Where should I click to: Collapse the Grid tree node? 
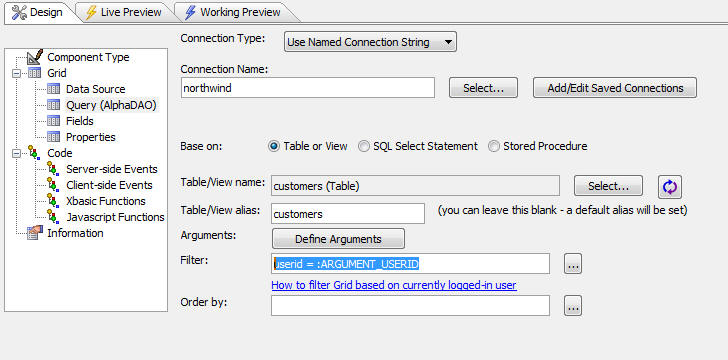click(x=17, y=73)
